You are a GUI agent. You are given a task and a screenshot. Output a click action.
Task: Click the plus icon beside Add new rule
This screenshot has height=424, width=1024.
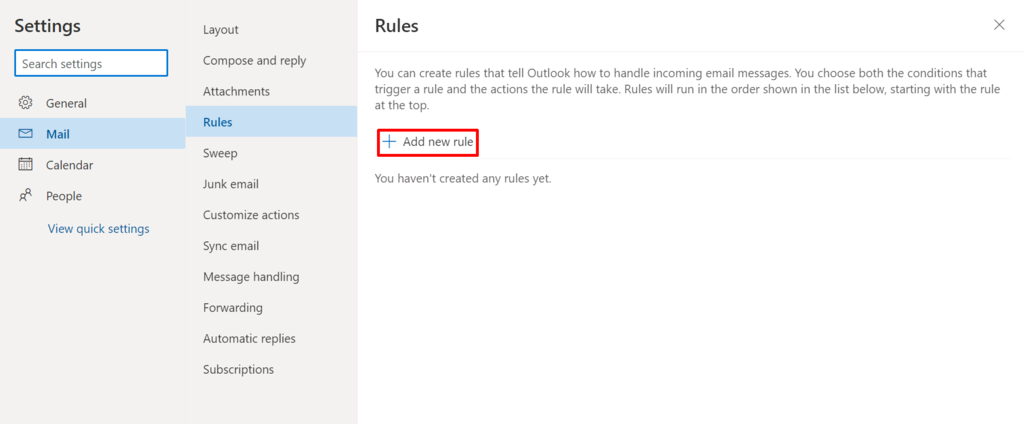coord(390,142)
